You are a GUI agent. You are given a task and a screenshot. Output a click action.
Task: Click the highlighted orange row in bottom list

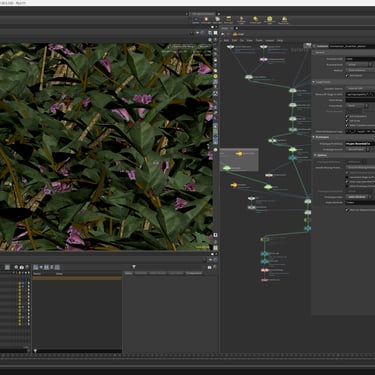tap(77, 278)
